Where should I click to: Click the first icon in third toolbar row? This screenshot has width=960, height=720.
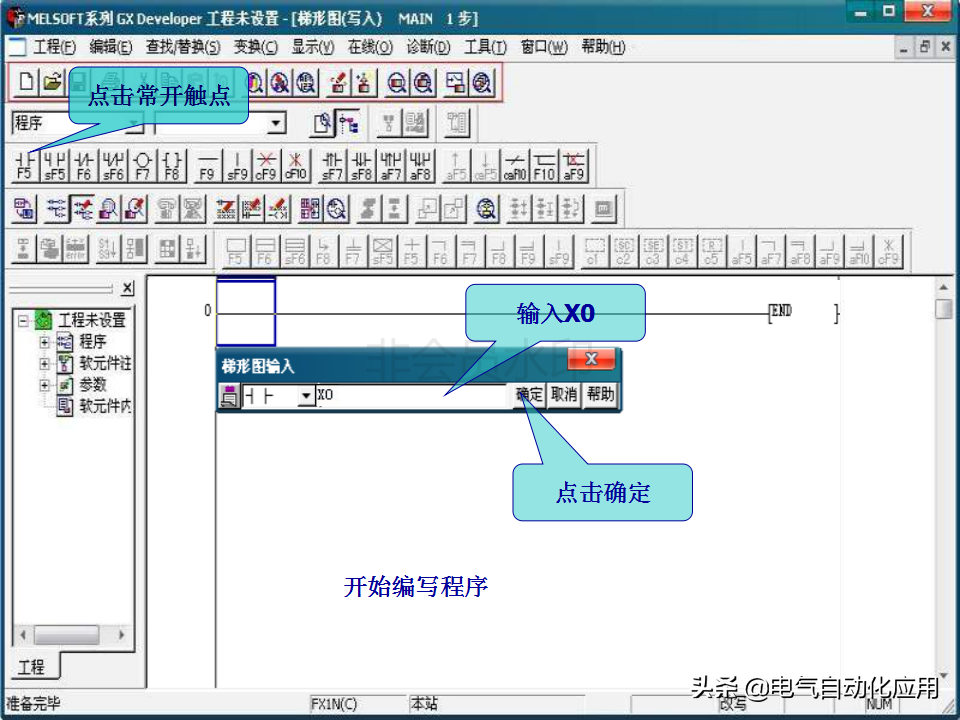pyautogui.click(x=24, y=209)
